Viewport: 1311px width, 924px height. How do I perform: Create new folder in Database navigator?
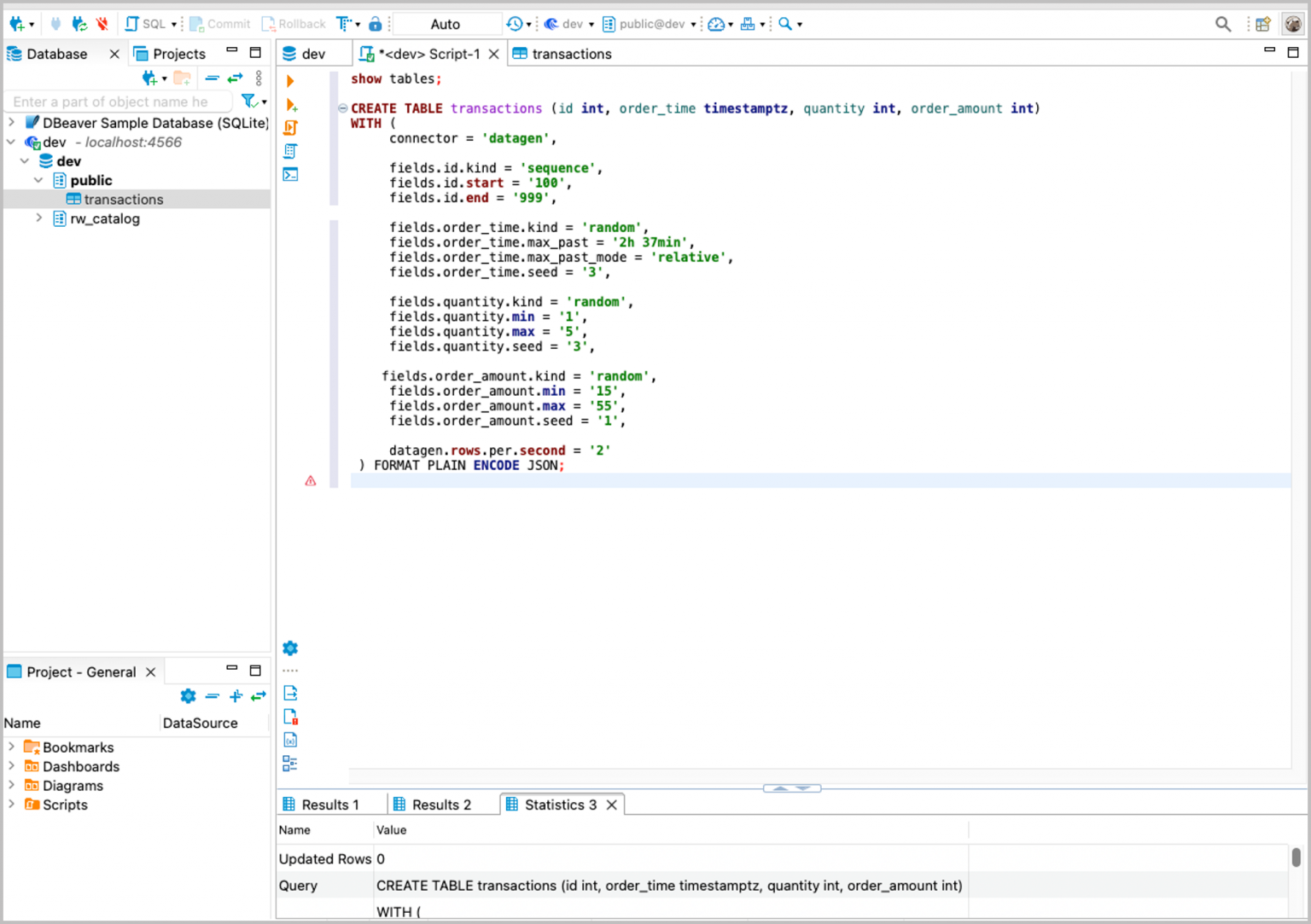click(x=182, y=78)
